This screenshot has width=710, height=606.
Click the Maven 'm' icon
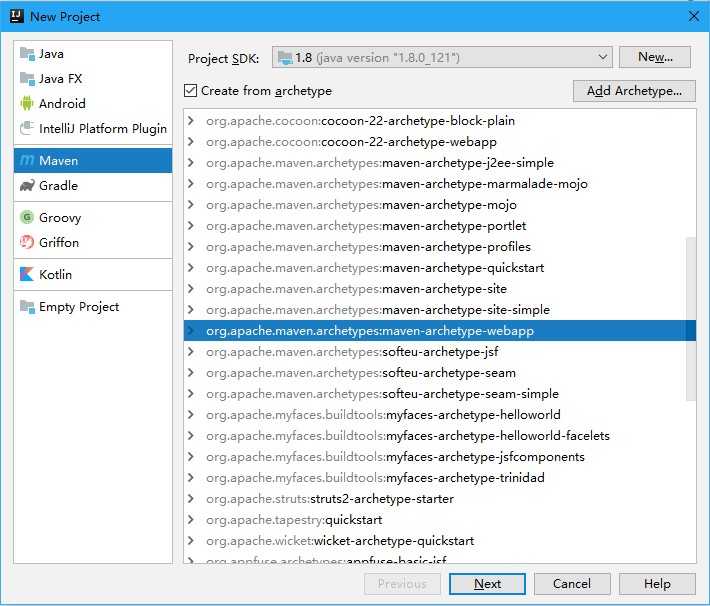tap(27, 160)
